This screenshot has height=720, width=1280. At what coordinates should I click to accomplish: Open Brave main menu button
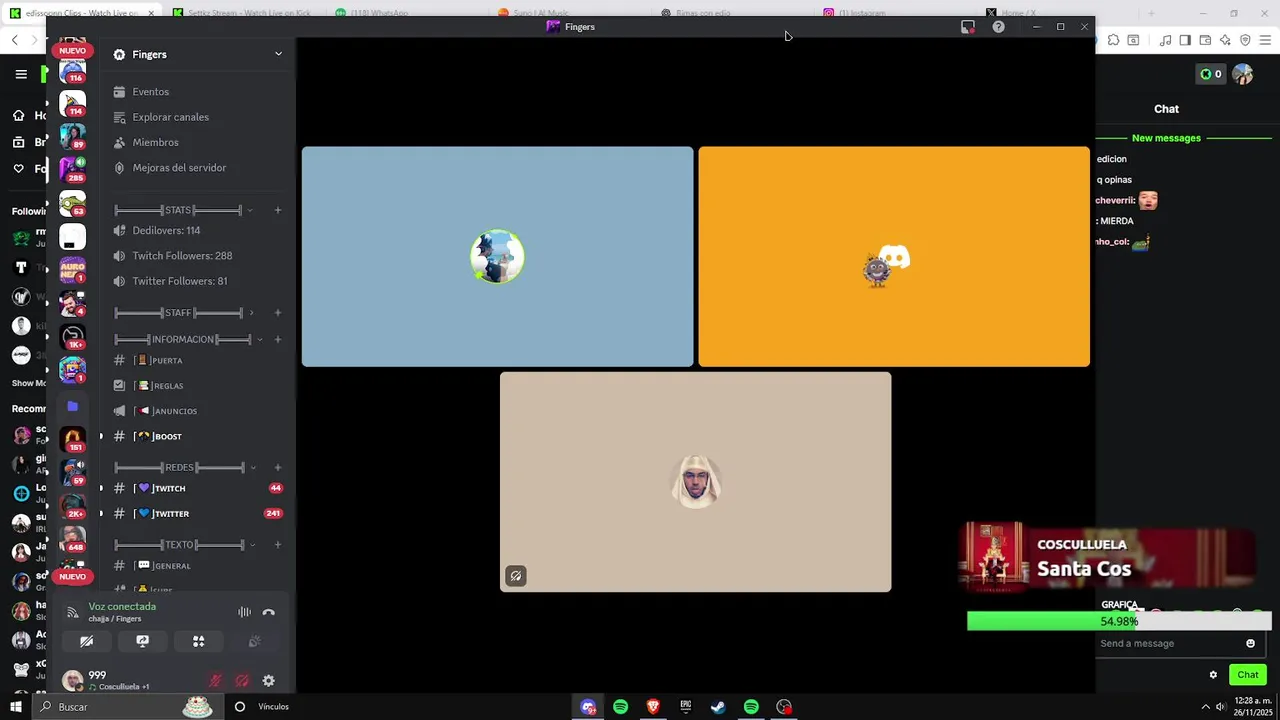coord(1265,40)
